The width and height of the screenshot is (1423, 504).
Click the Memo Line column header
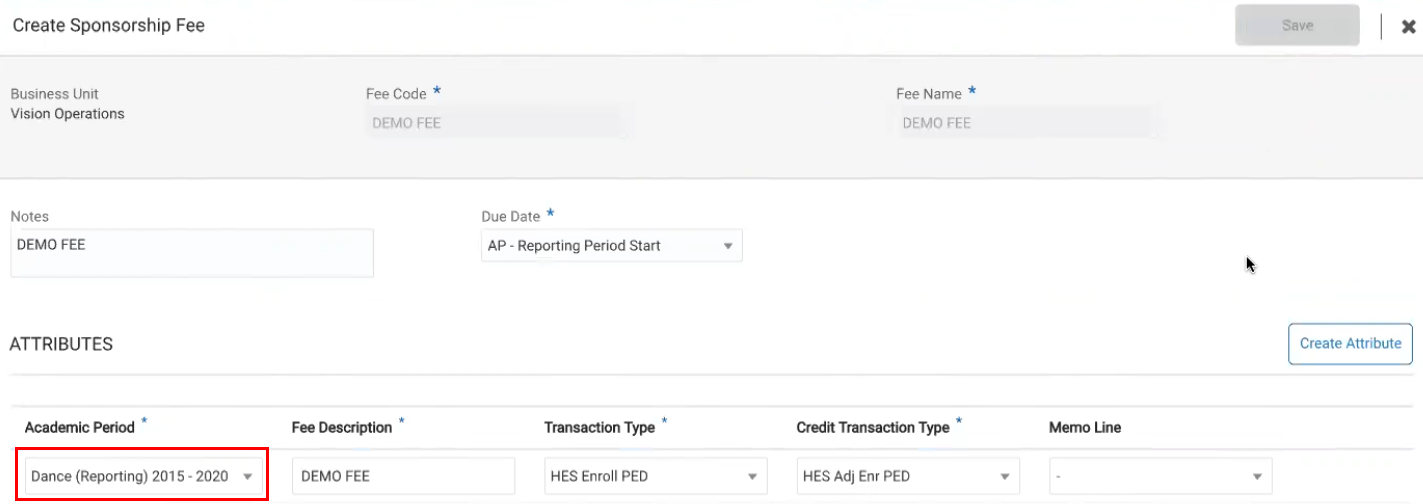1084,427
